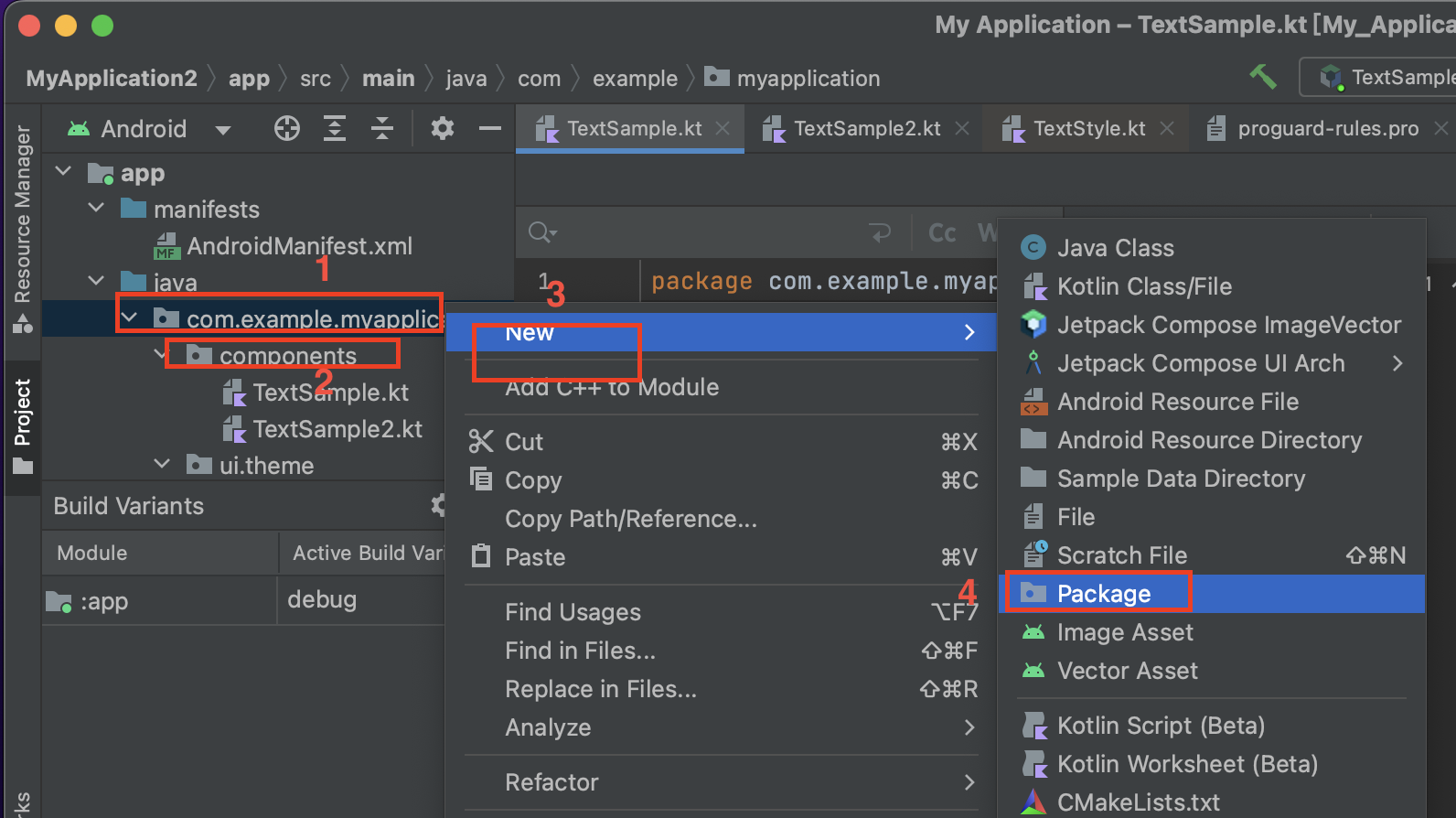The width and height of the screenshot is (1456, 818).
Task: Choose Image Asset from the submenu
Action: tap(1212, 632)
